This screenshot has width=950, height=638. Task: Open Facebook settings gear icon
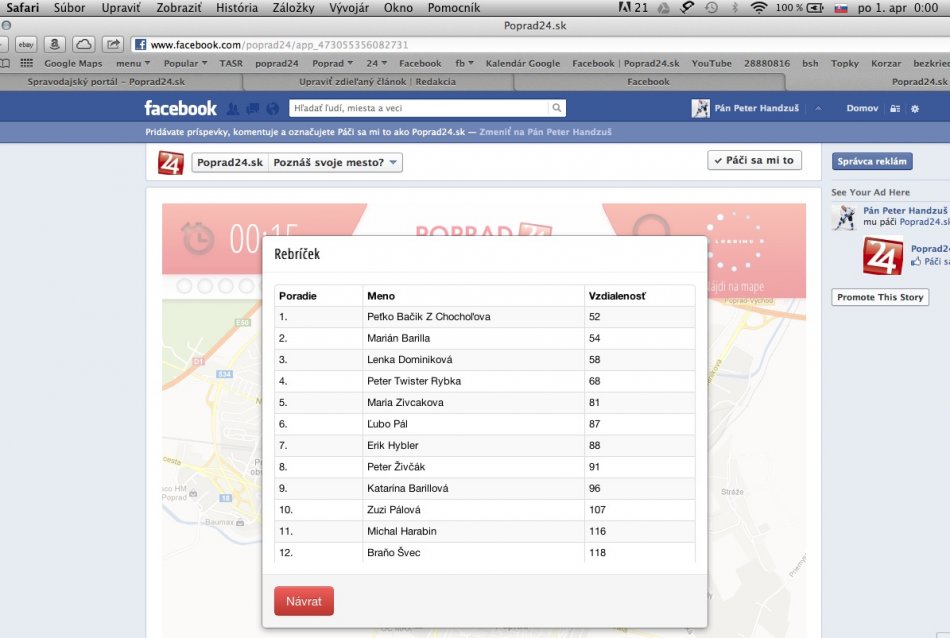(x=914, y=109)
